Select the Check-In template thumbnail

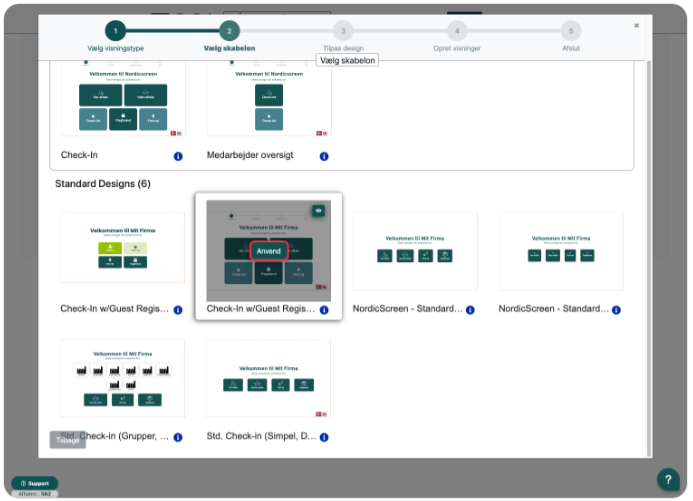pyautogui.click(x=123, y=99)
